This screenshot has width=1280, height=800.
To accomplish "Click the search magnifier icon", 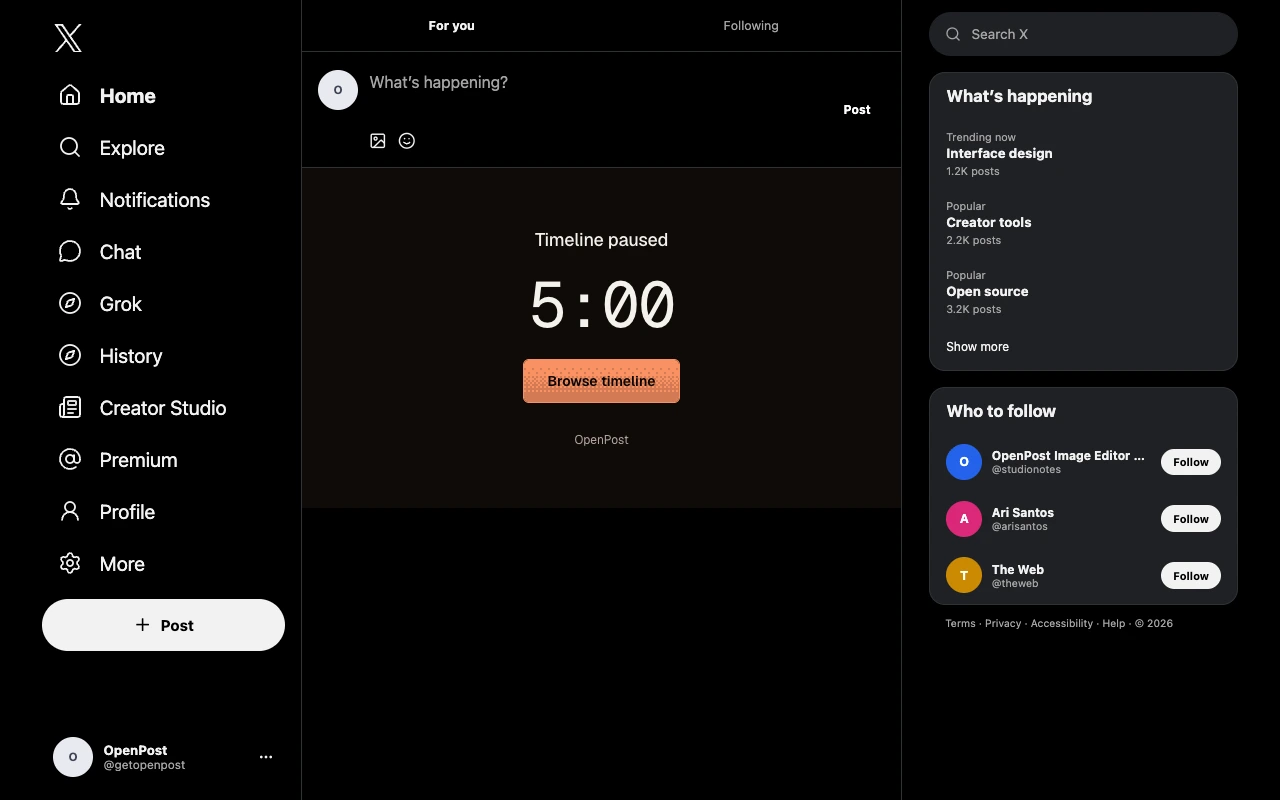I will click(954, 34).
